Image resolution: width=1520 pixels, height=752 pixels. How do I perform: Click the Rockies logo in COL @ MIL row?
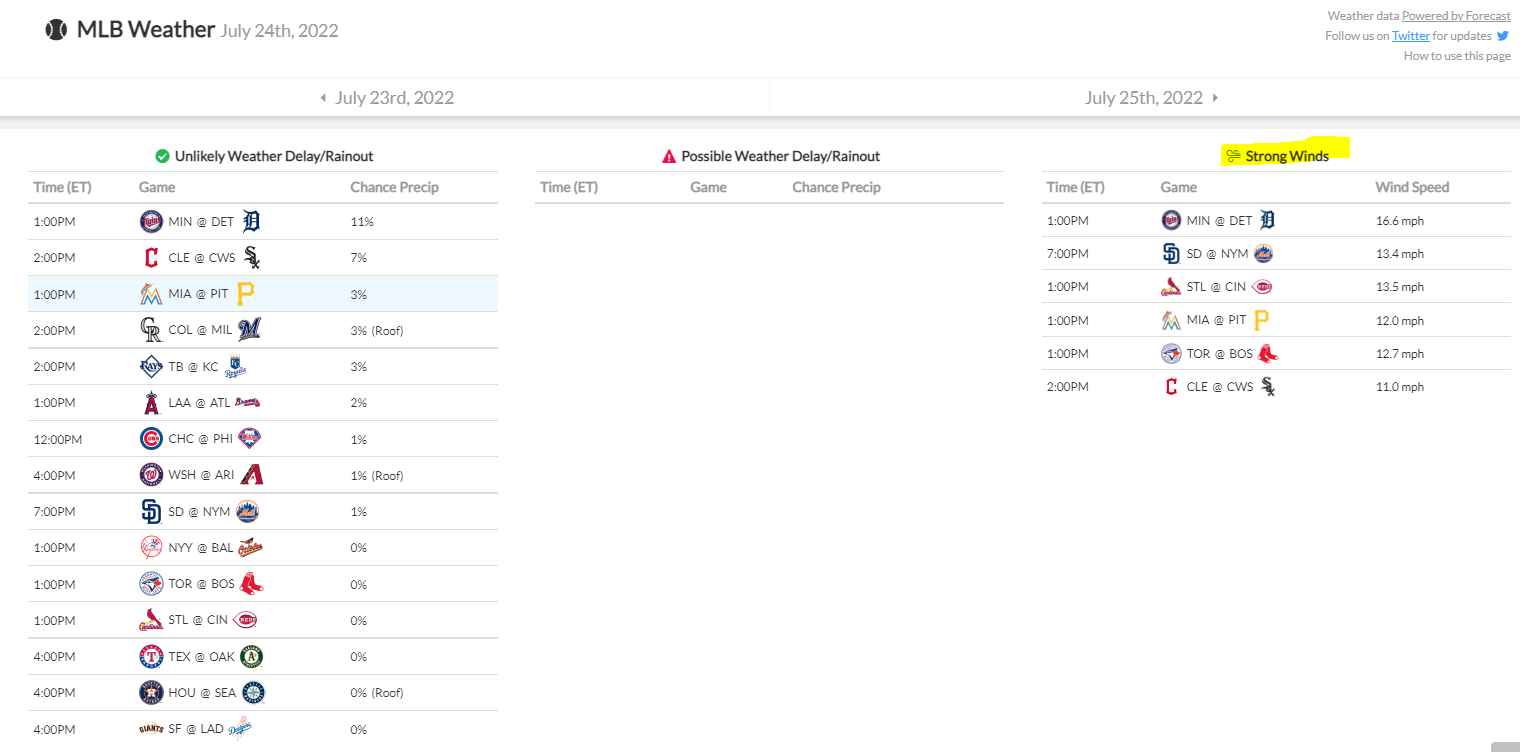click(151, 330)
